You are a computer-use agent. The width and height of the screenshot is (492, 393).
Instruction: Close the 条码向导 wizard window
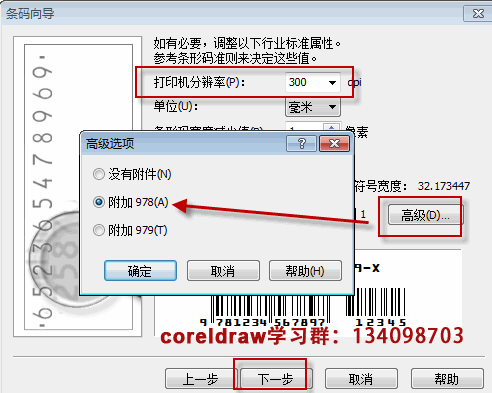[478, 14]
